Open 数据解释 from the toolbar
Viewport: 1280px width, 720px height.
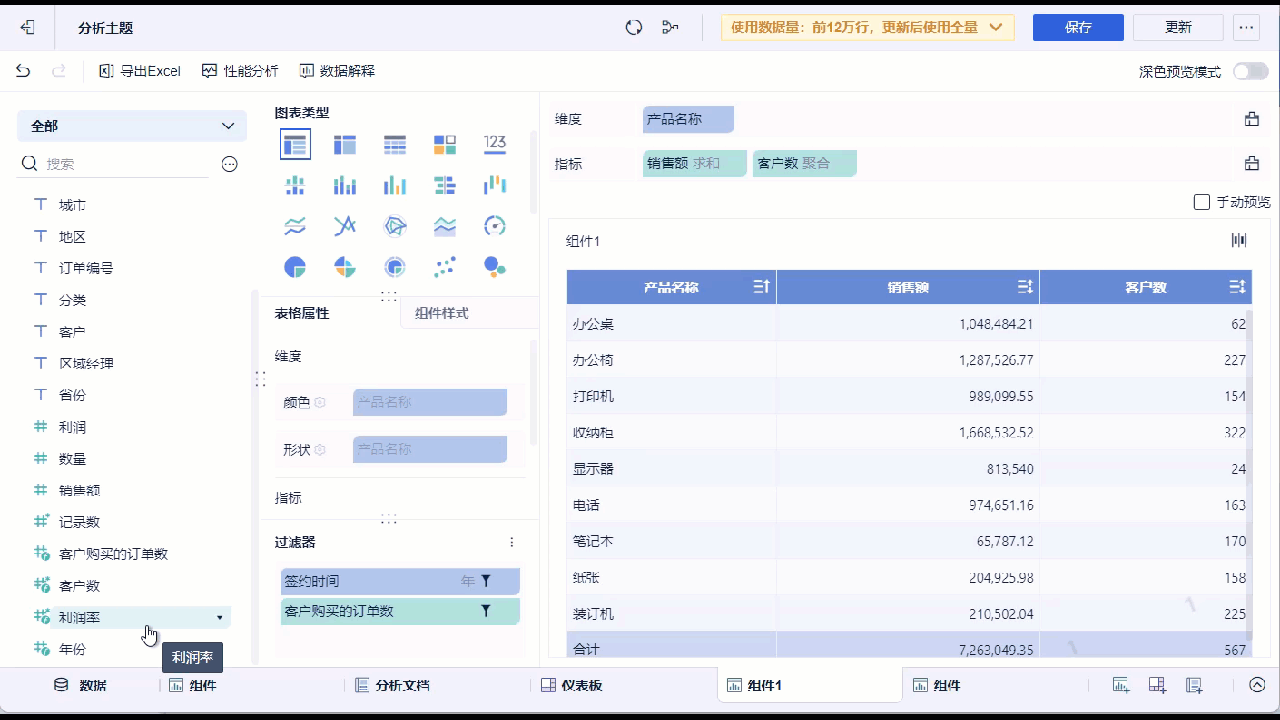(337, 71)
